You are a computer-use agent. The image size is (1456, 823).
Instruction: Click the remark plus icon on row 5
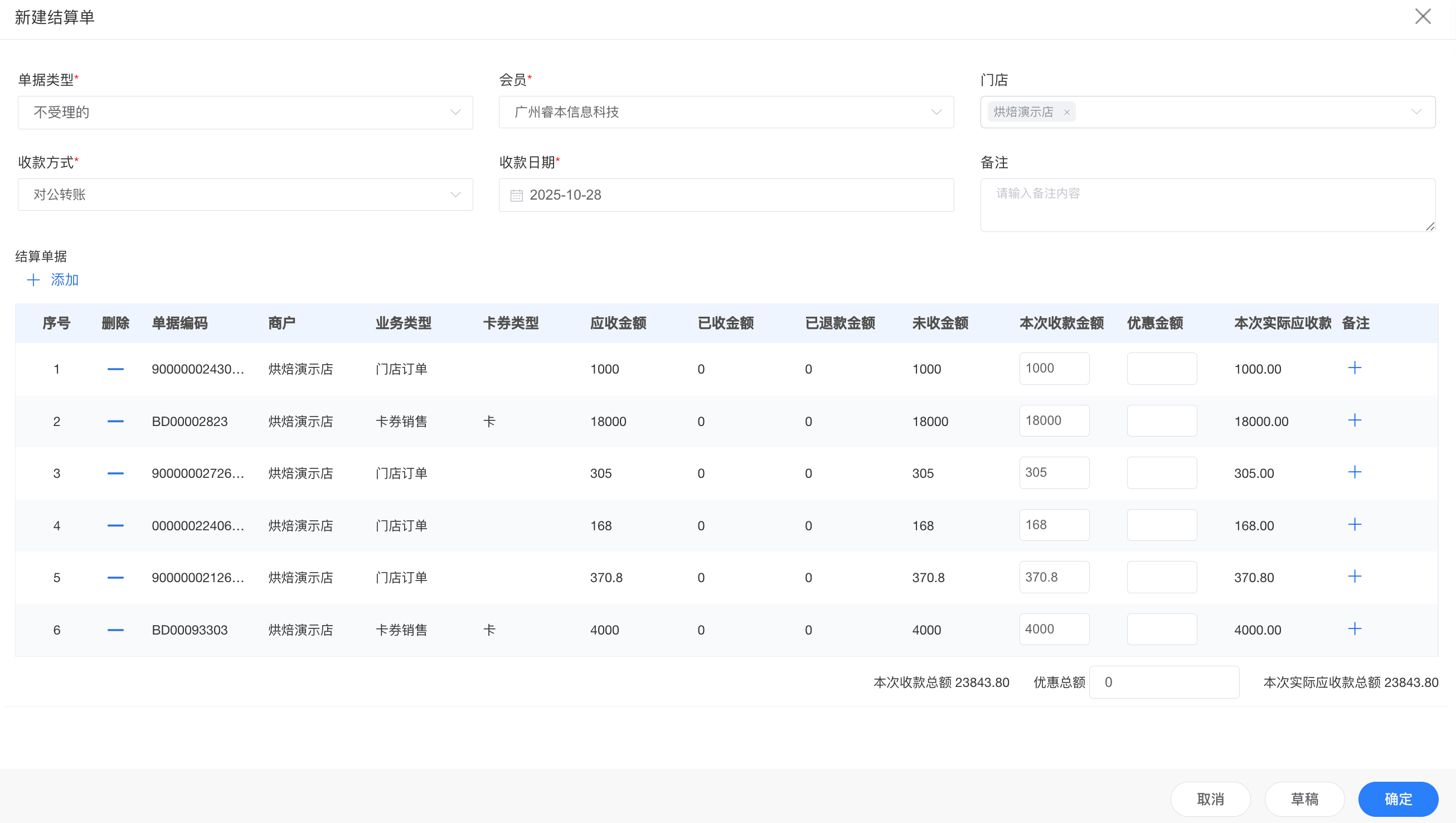click(x=1354, y=577)
